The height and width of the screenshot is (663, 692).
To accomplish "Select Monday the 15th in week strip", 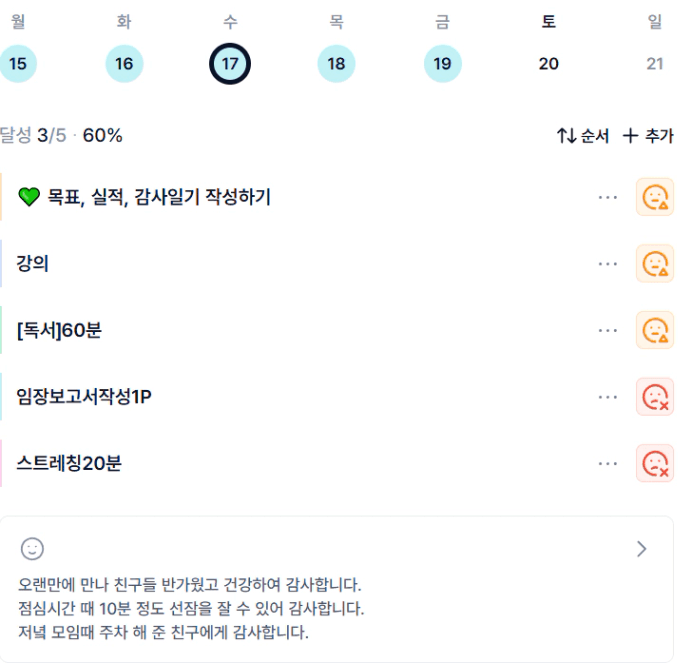I will point(18,64).
